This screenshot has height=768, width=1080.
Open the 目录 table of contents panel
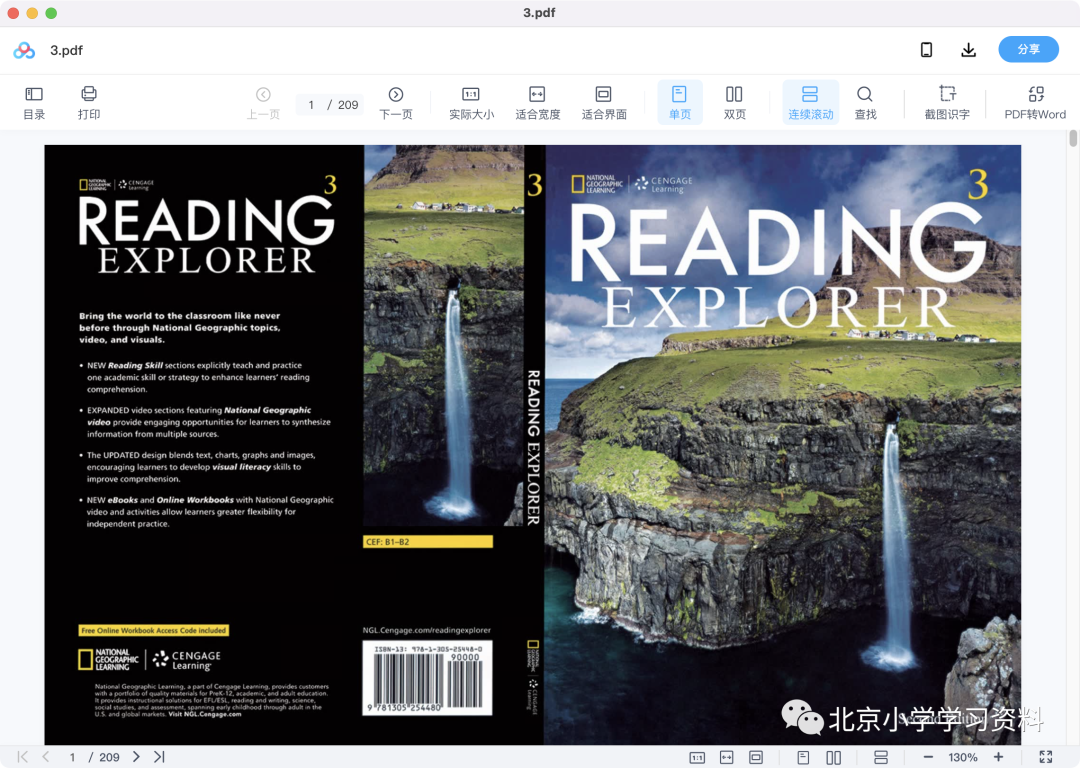(34, 103)
